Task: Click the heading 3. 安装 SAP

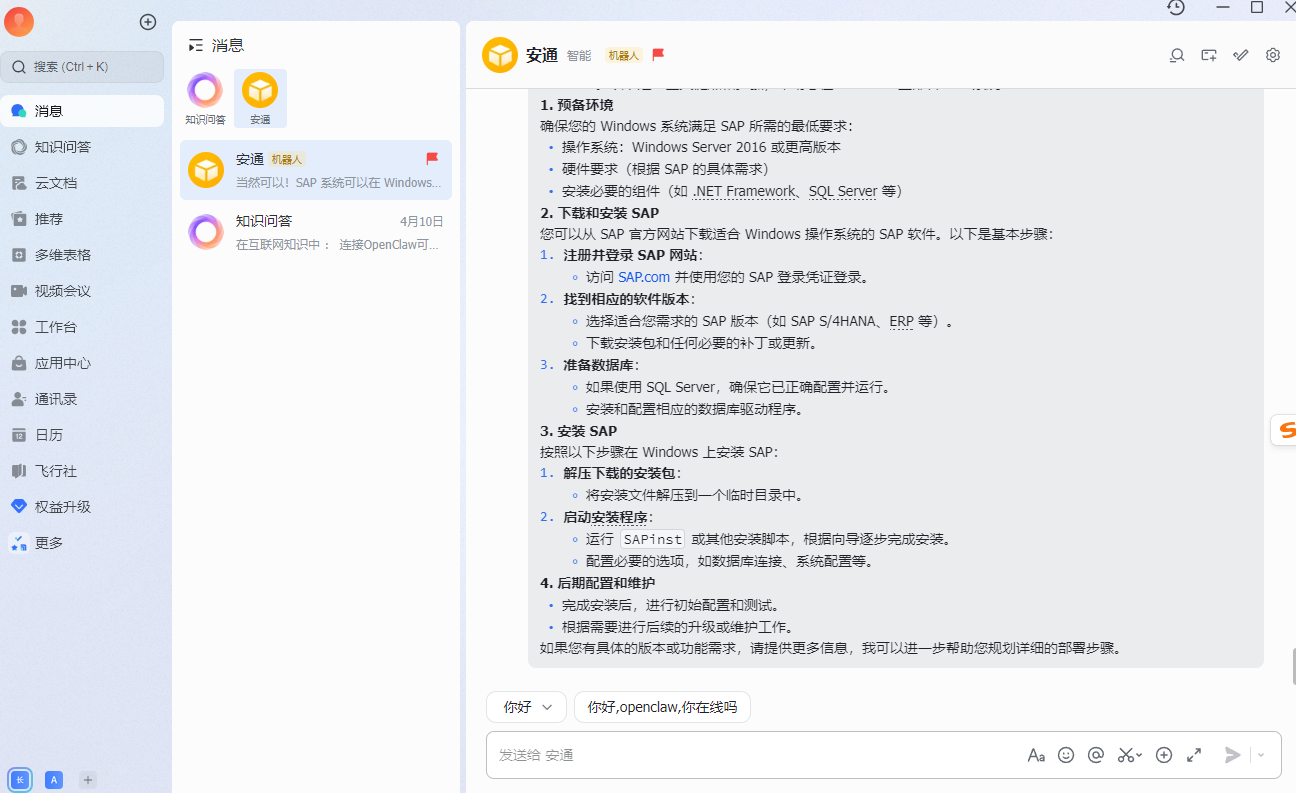Action: (x=579, y=431)
